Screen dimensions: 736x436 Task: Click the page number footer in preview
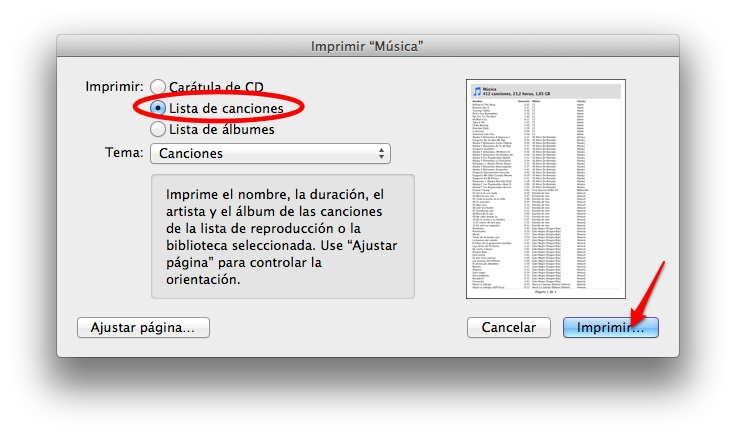[x=545, y=292]
